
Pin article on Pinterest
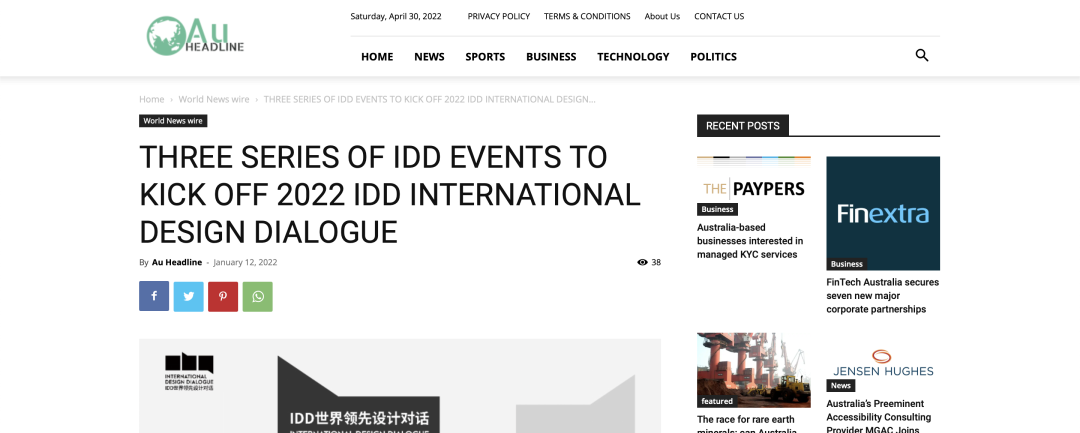click(222, 296)
